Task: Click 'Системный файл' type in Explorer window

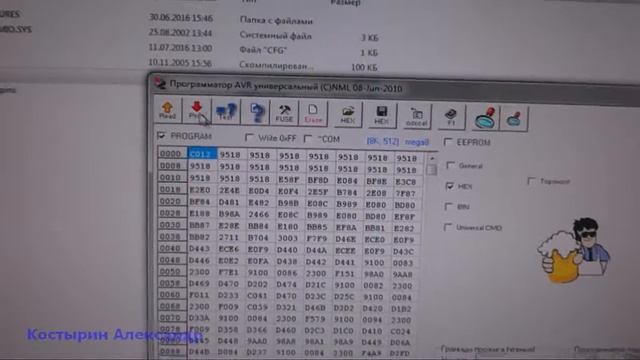Action: point(276,36)
